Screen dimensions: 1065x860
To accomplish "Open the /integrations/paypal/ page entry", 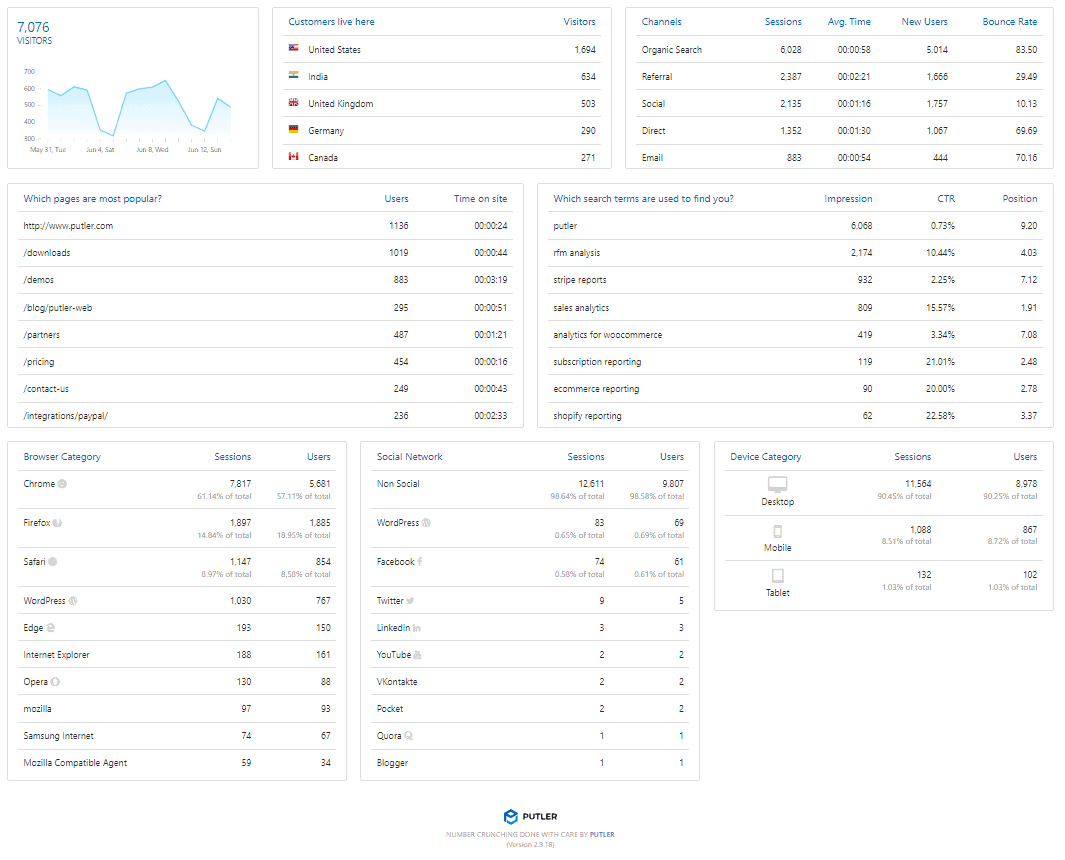I will point(66,416).
